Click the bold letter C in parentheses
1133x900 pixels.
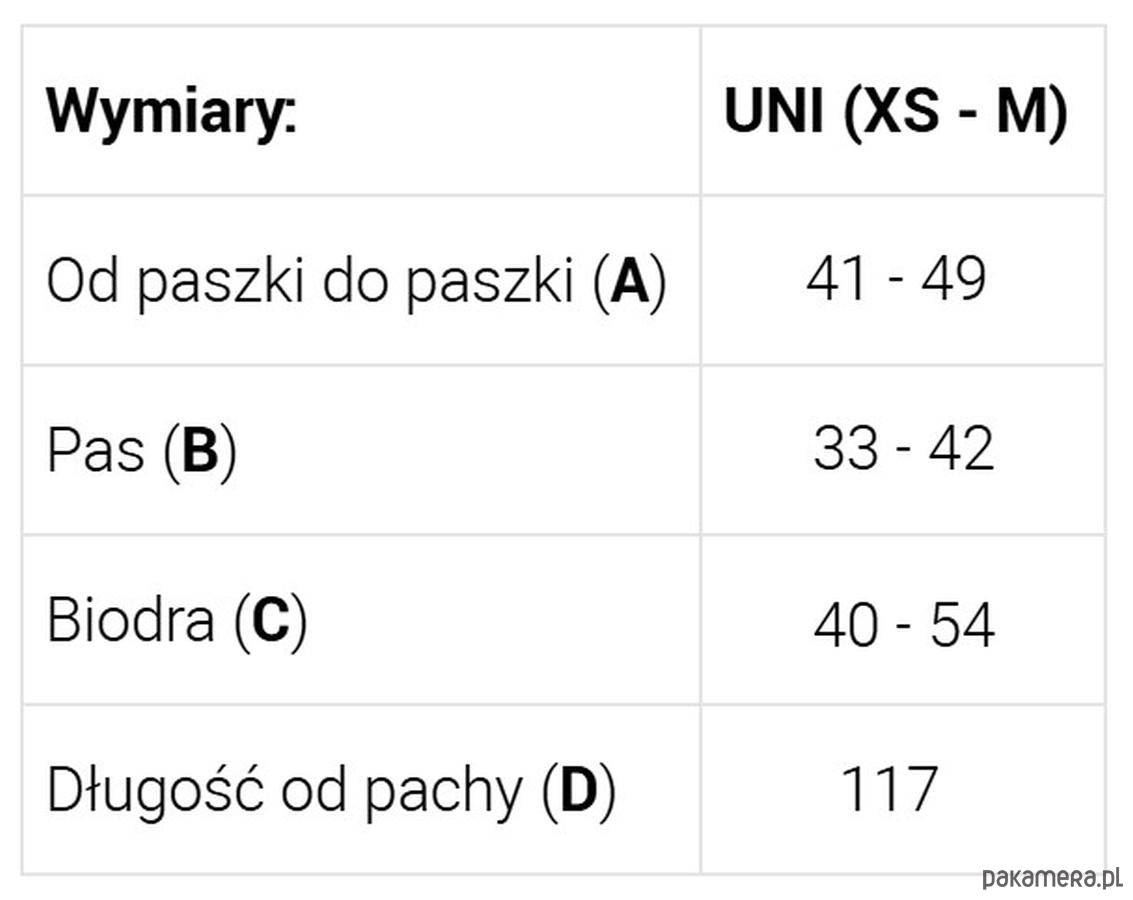[270, 621]
